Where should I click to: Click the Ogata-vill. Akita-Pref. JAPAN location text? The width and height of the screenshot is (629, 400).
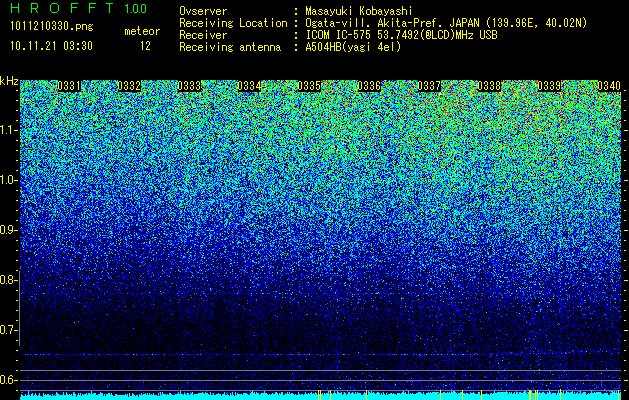tap(446, 23)
